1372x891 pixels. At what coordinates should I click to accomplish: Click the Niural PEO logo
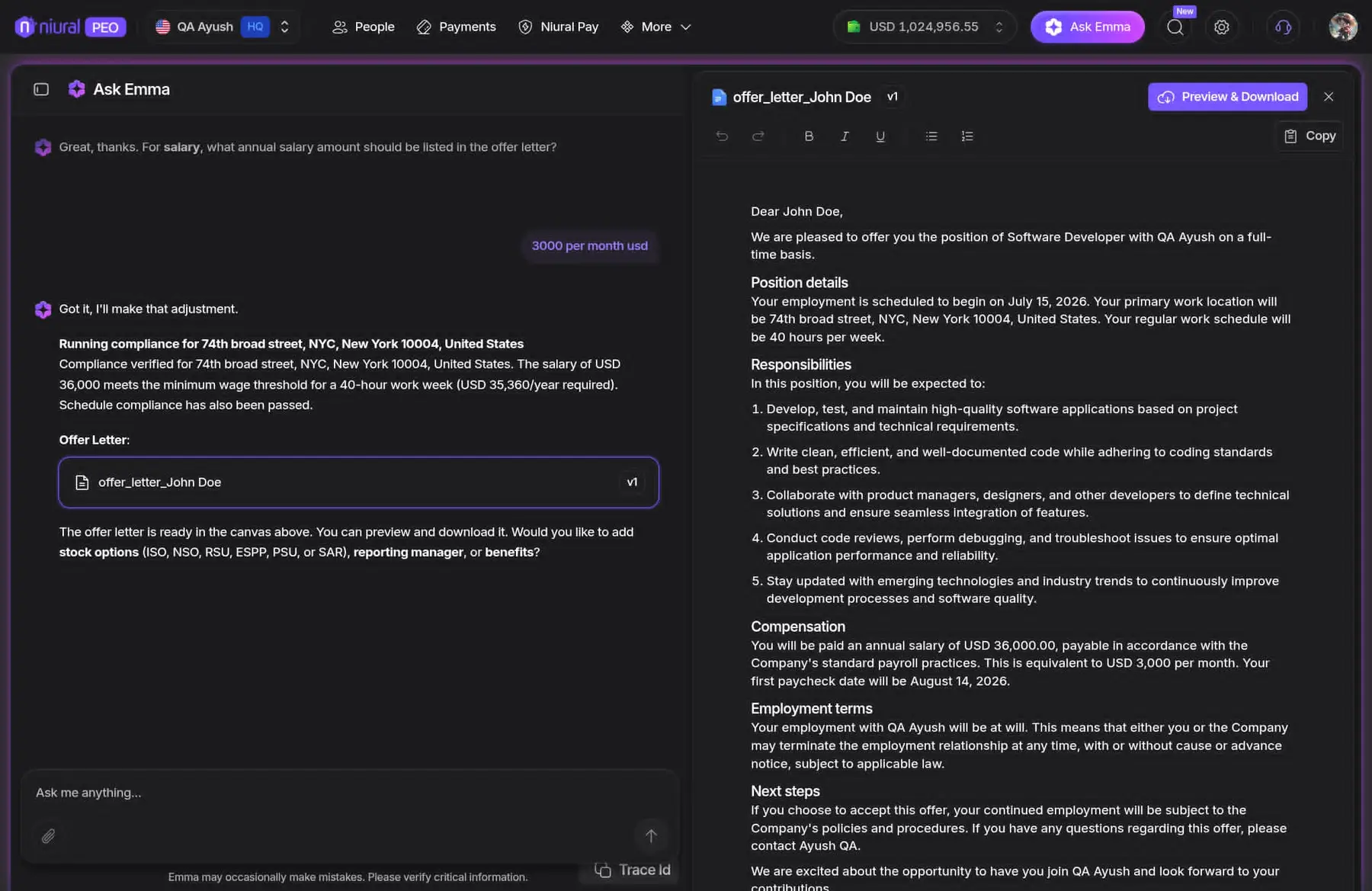point(70,27)
